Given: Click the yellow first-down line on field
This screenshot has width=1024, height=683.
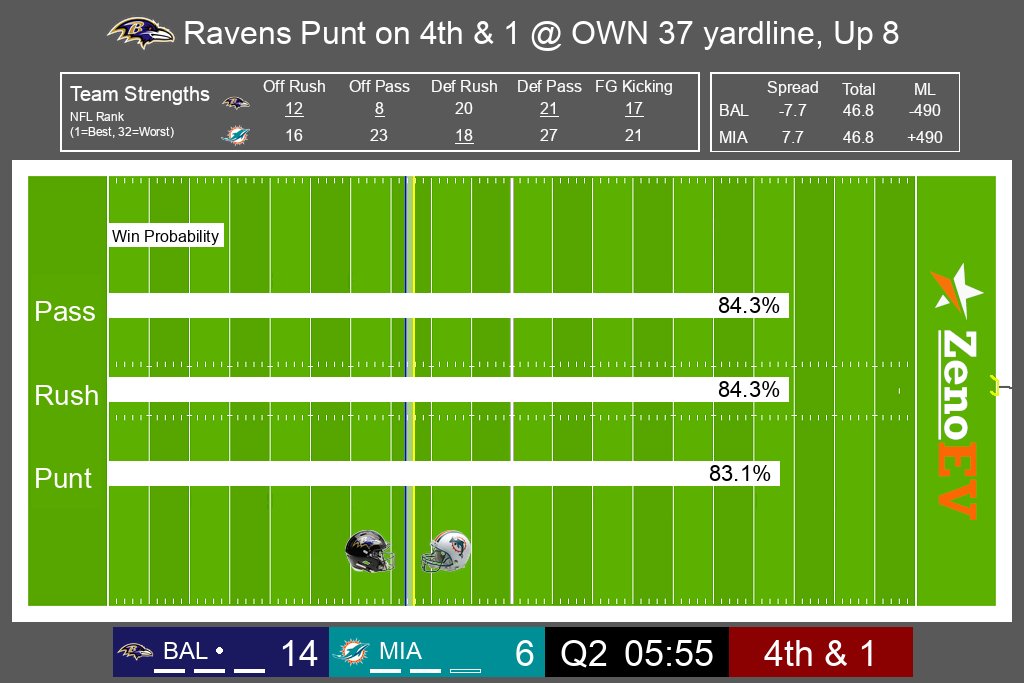Looking at the screenshot, I should click(x=413, y=390).
